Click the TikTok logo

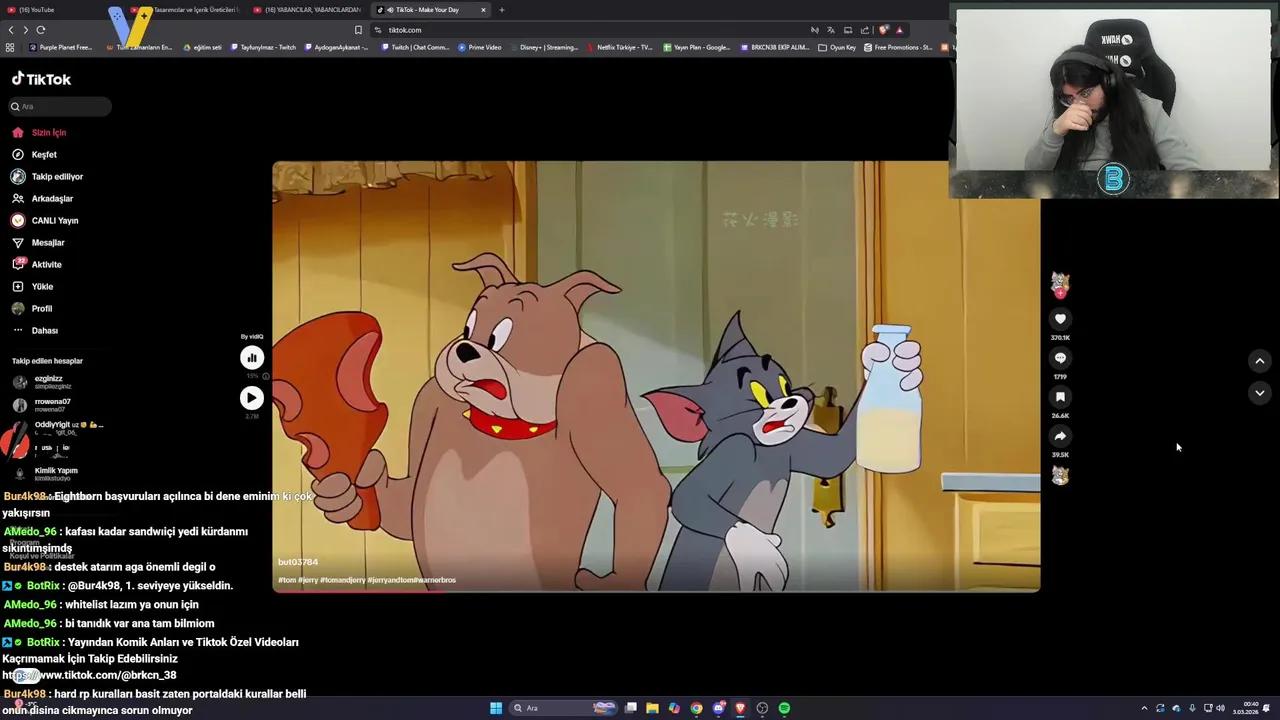(41, 79)
